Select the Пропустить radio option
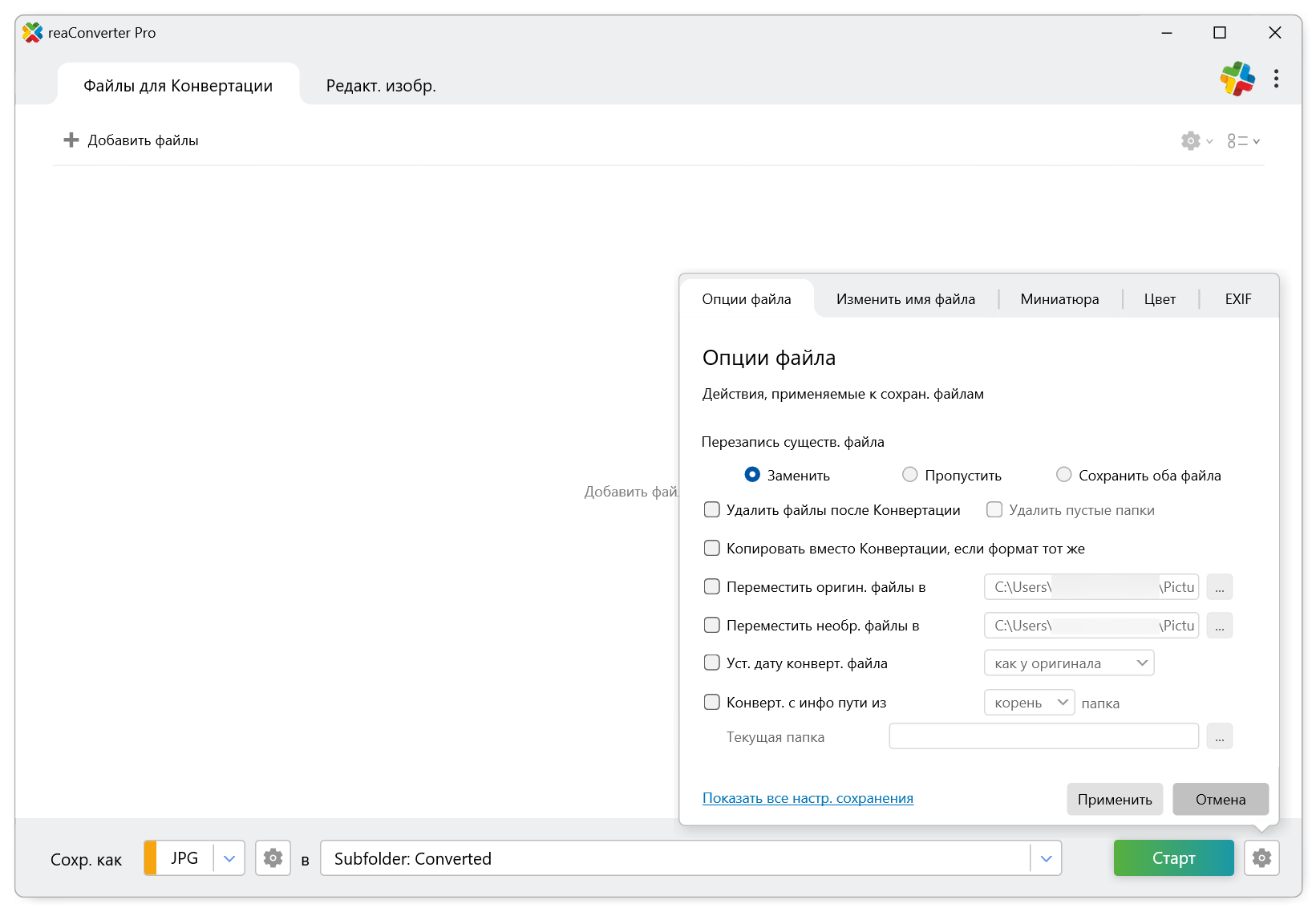Viewport: 1316px width, 912px height. [910, 475]
